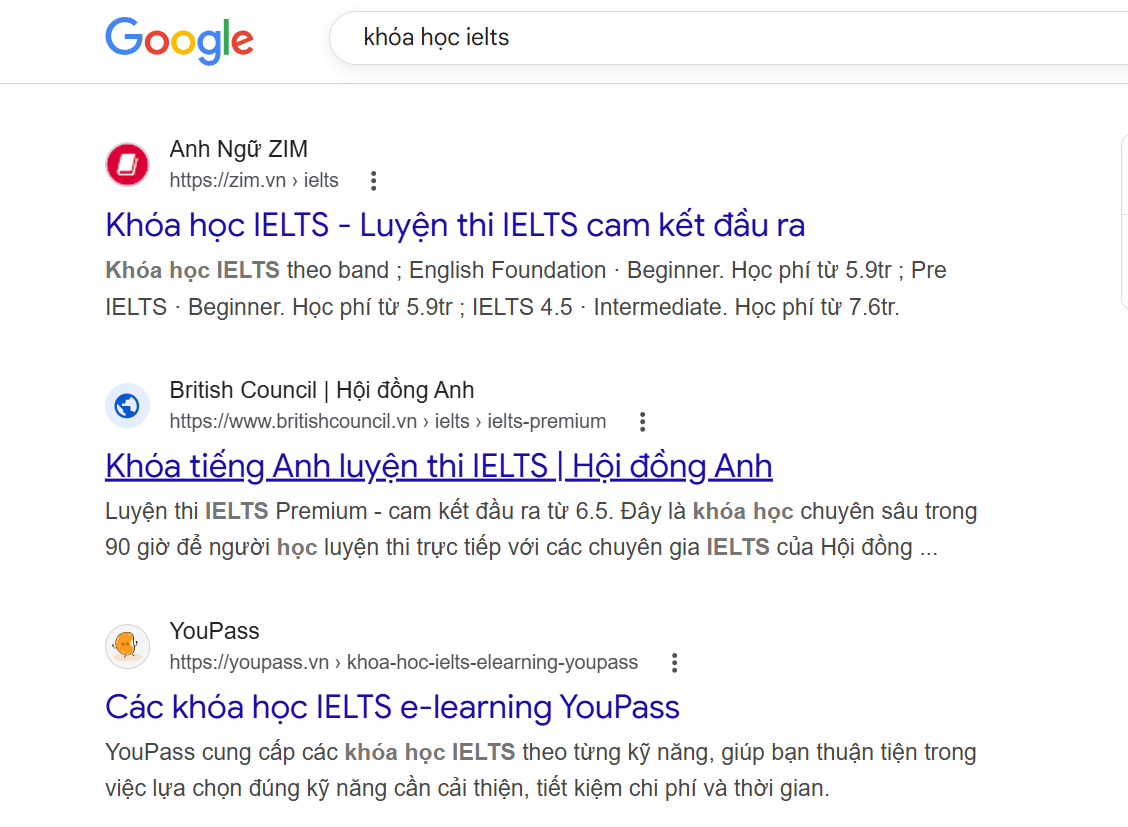Click the ZIM snippet starting 'Khóa học IELTS theo band'
This screenshot has height=827, width=1128.
(x=526, y=288)
